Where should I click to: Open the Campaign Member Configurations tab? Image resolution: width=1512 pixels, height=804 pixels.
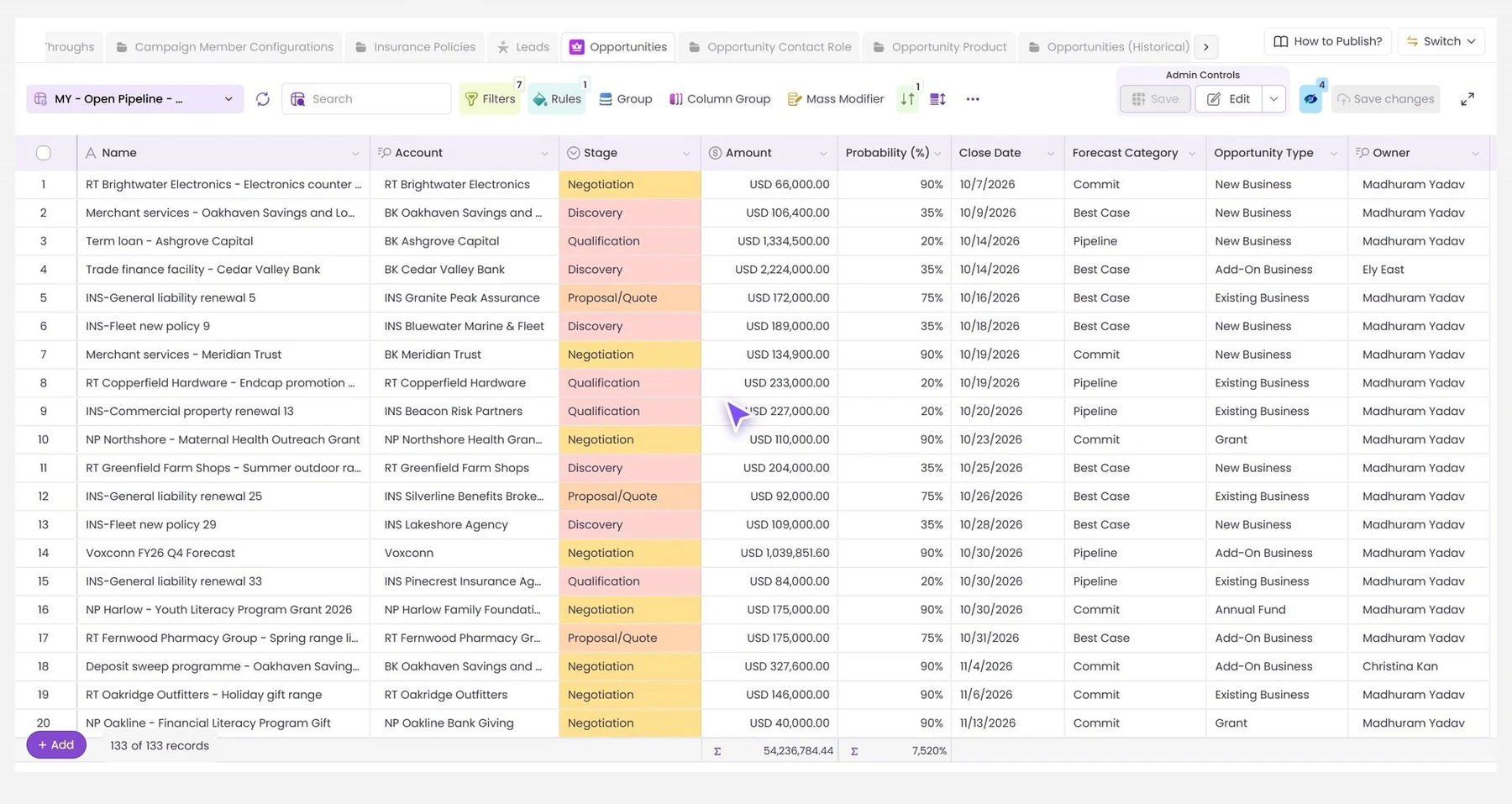point(225,47)
